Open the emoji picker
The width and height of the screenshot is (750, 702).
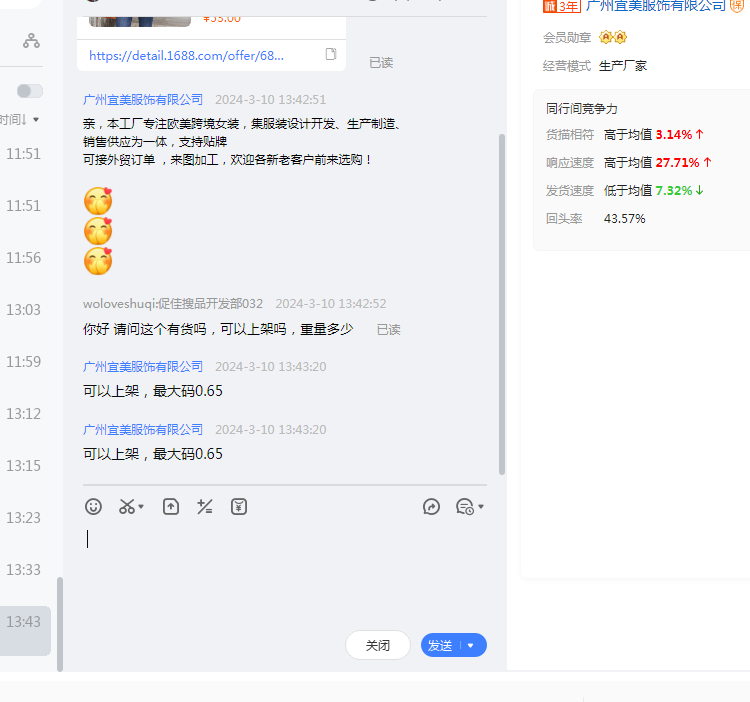[x=93, y=507]
